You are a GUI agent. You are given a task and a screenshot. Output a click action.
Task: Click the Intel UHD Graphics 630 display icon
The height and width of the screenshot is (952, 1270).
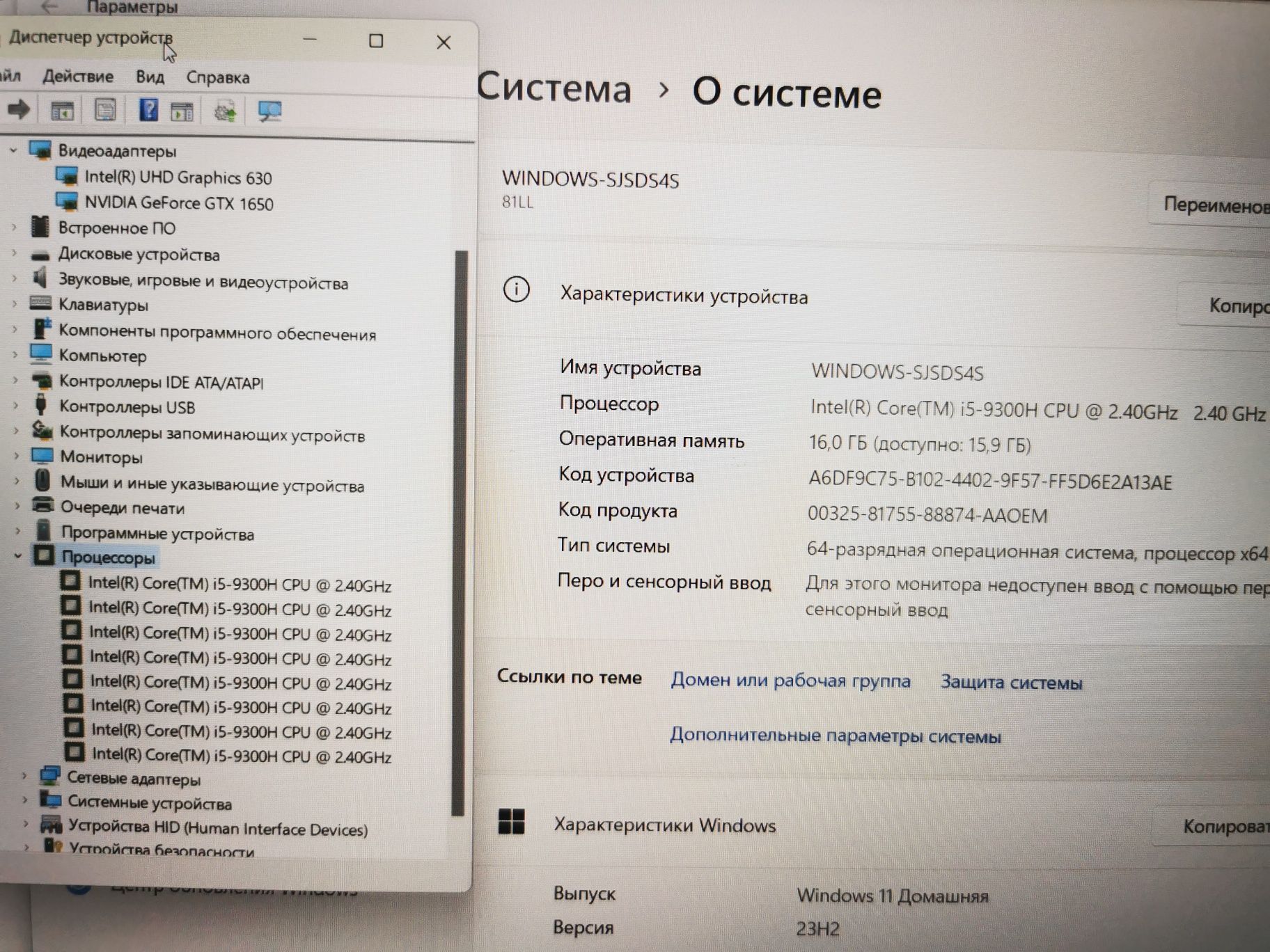(68, 176)
